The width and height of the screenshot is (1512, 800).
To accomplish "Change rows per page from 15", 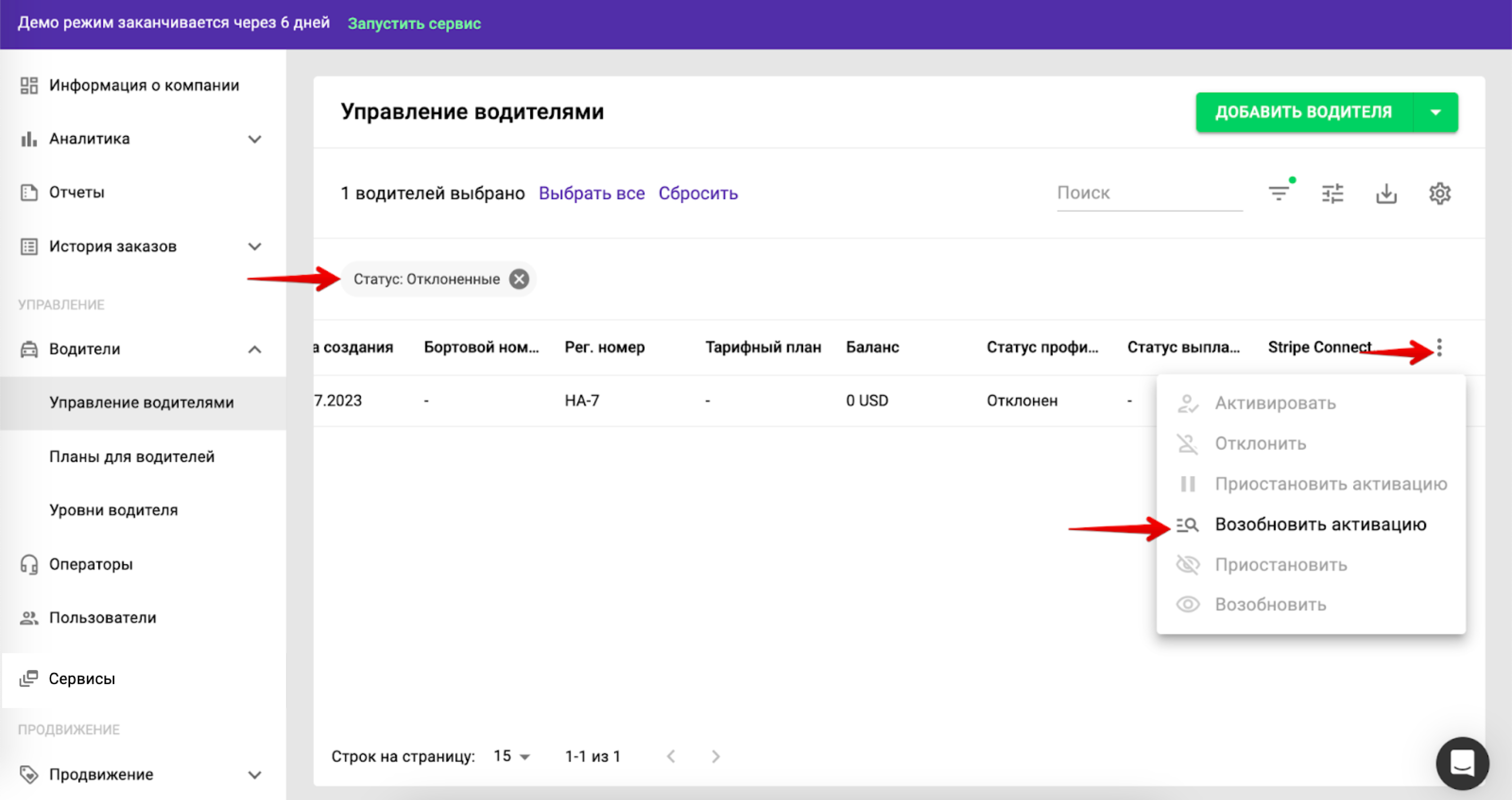I will point(511,756).
